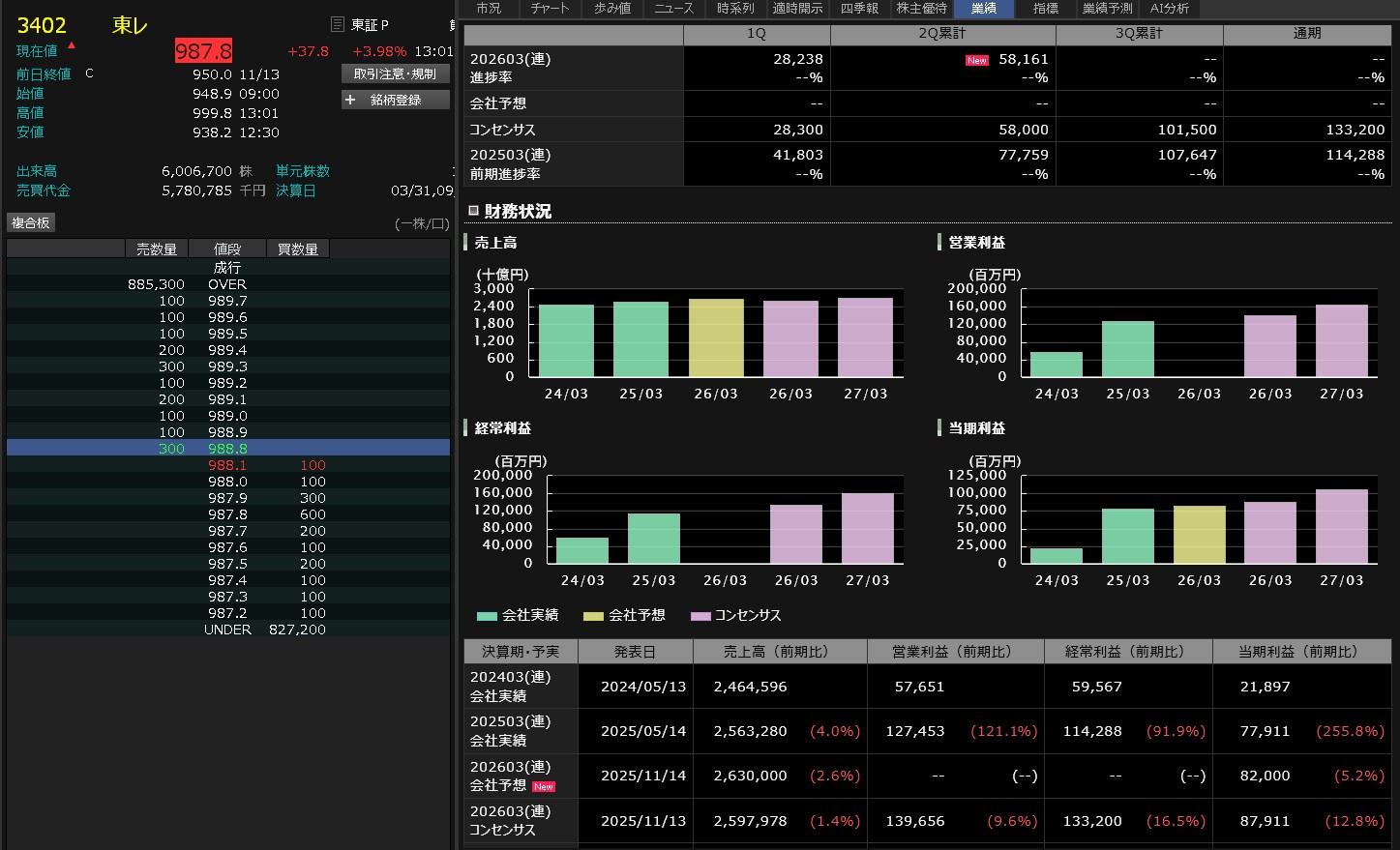Open the 四季報 tab
1400x850 pixels.
point(859,9)
